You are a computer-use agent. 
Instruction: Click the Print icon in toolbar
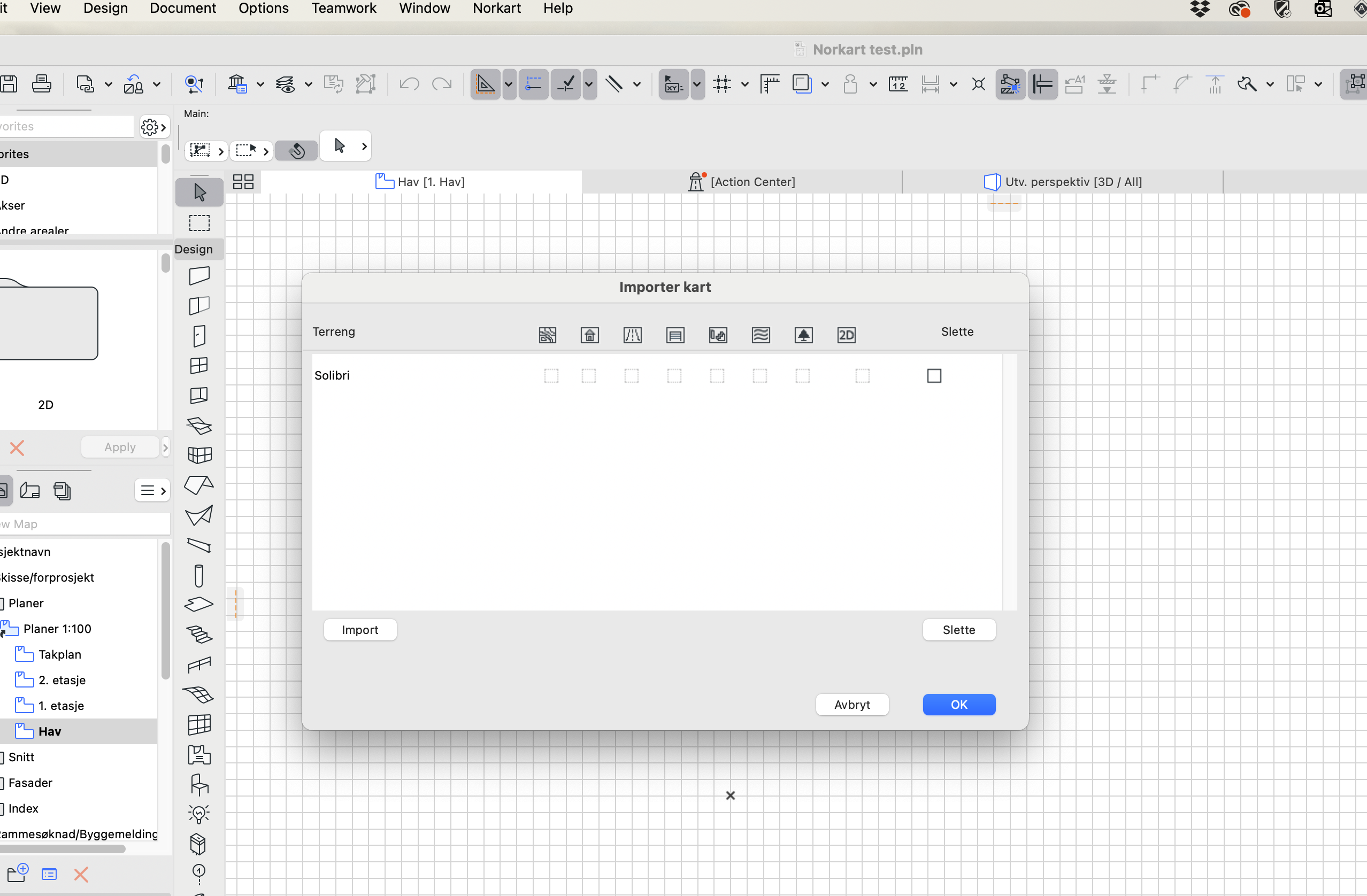(x=41, y=84)
